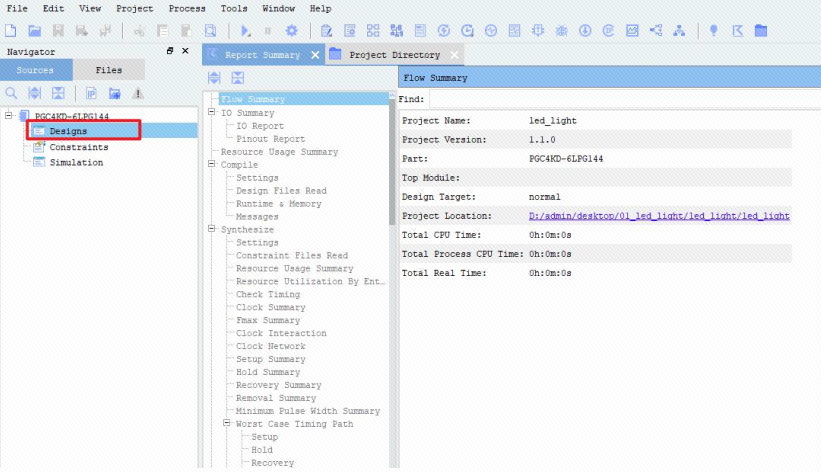Switch to the Files tab in Navigator
The image size is (821, 473).
click(x=109, y=70)
